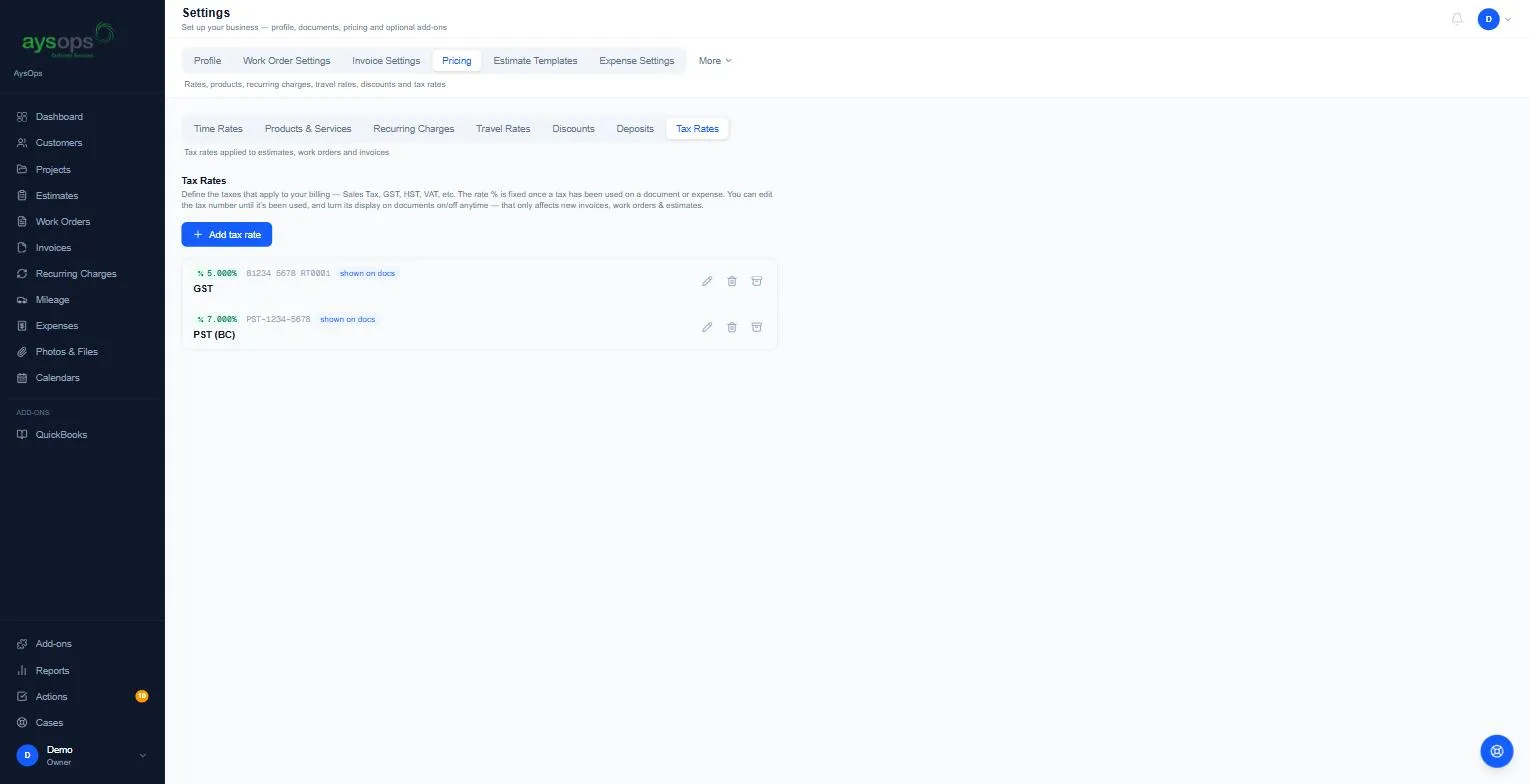Click the AysOps logo
The height and width of the screenshot is (784, 1530).
click(68, 41)
